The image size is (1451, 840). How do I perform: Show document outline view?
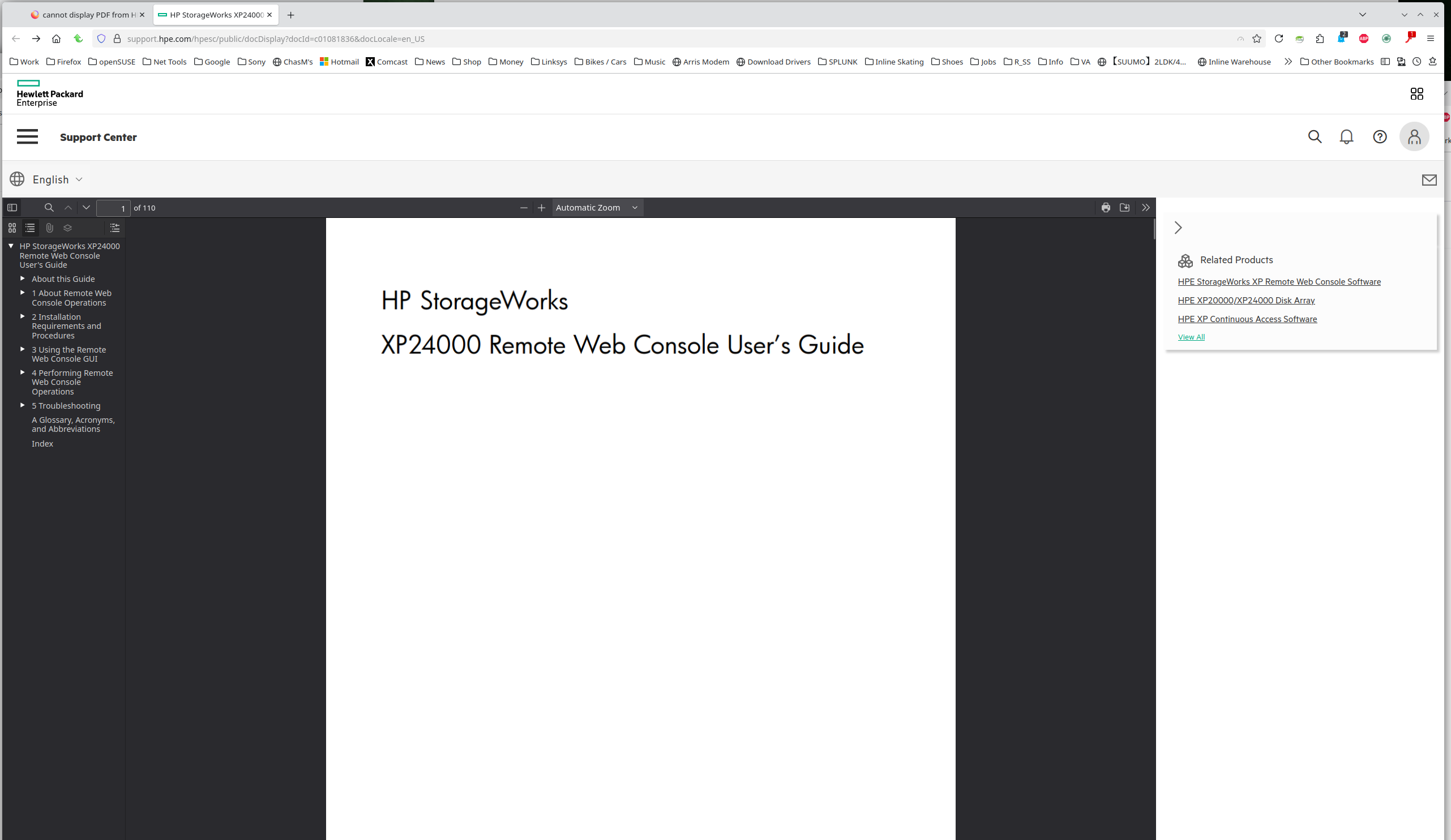pyautogui.click(x=30, y=228)
